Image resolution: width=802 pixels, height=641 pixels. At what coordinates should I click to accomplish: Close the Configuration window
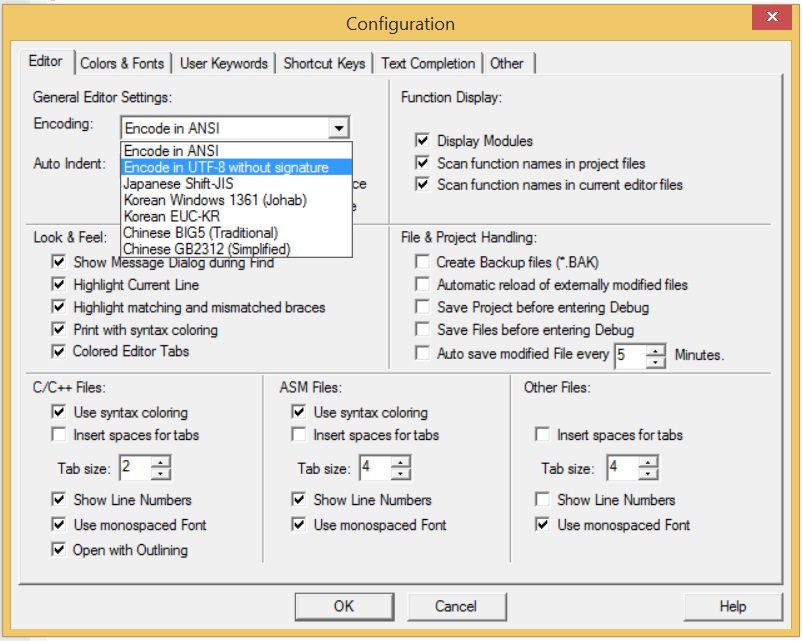click(772, 17)
